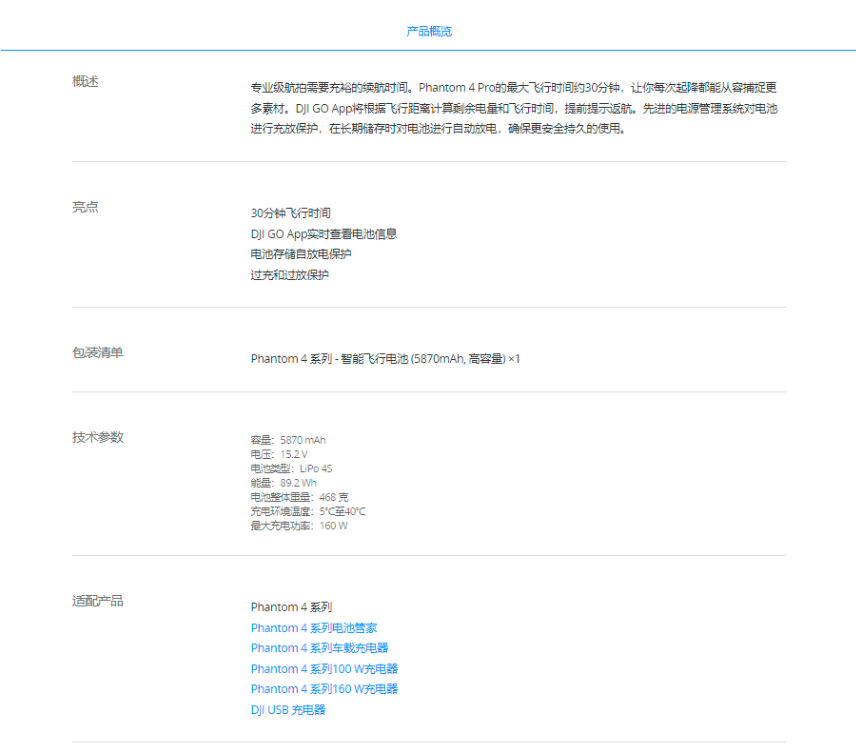The image size is (856, 744).
Task: Click the 电池存储自放电保护 line
Action: [301, 254]
